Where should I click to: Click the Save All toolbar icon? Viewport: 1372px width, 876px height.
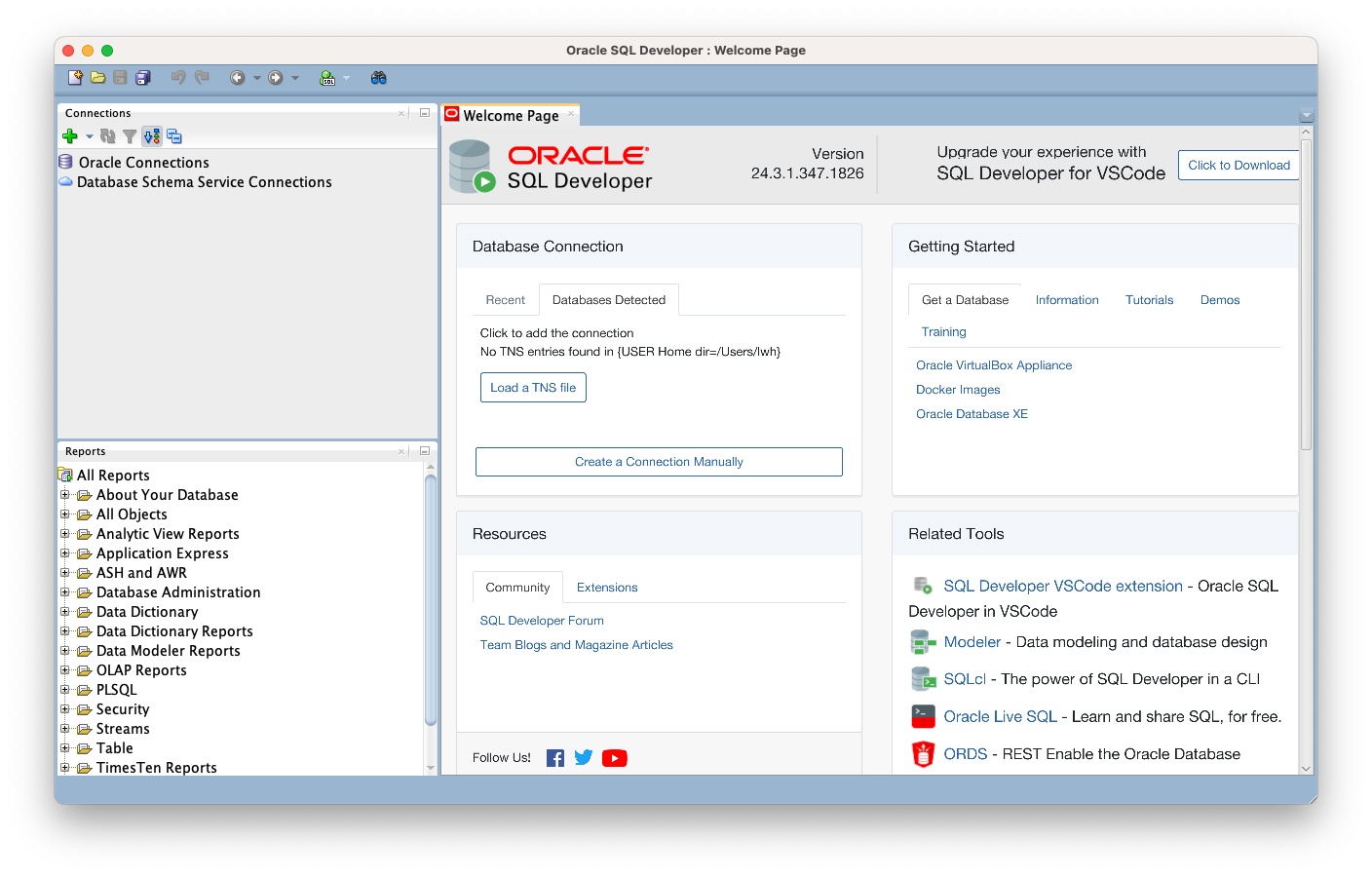pyautogui.click(x=143, y=78)
